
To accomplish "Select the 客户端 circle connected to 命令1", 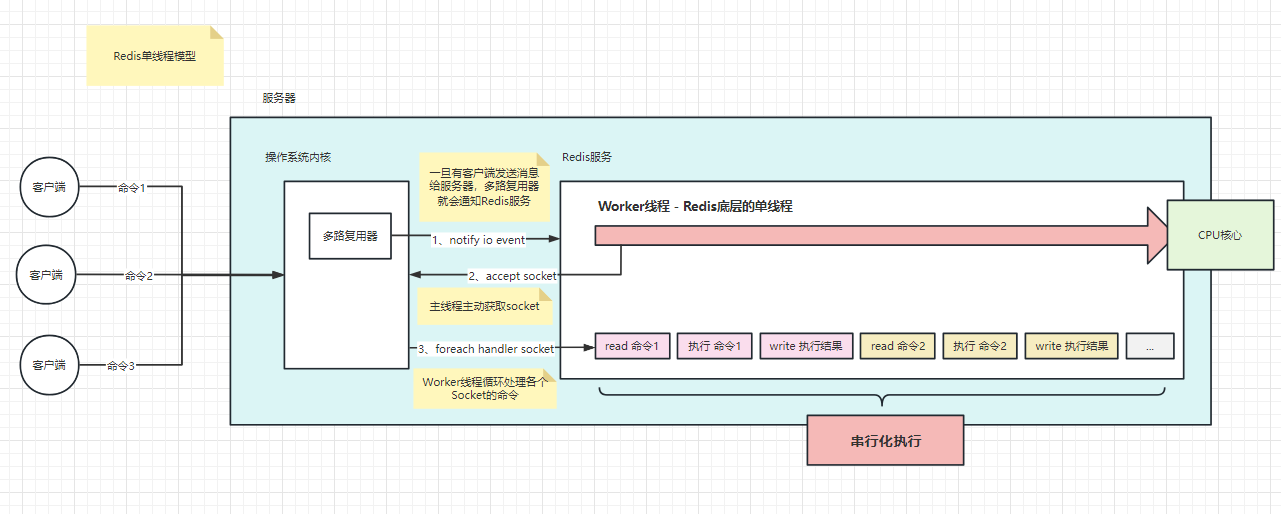I will click(x=49, y=187).
